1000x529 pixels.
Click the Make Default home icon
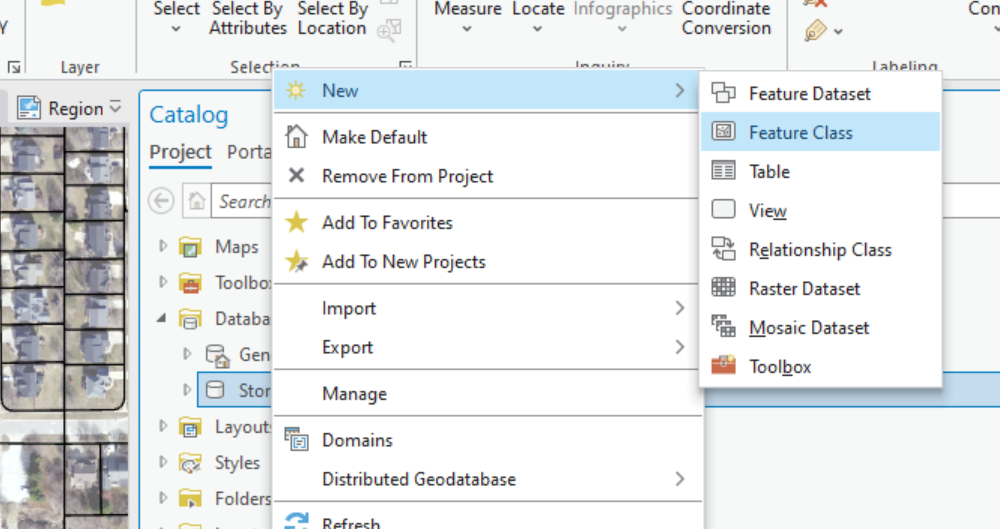click(297, 137)
